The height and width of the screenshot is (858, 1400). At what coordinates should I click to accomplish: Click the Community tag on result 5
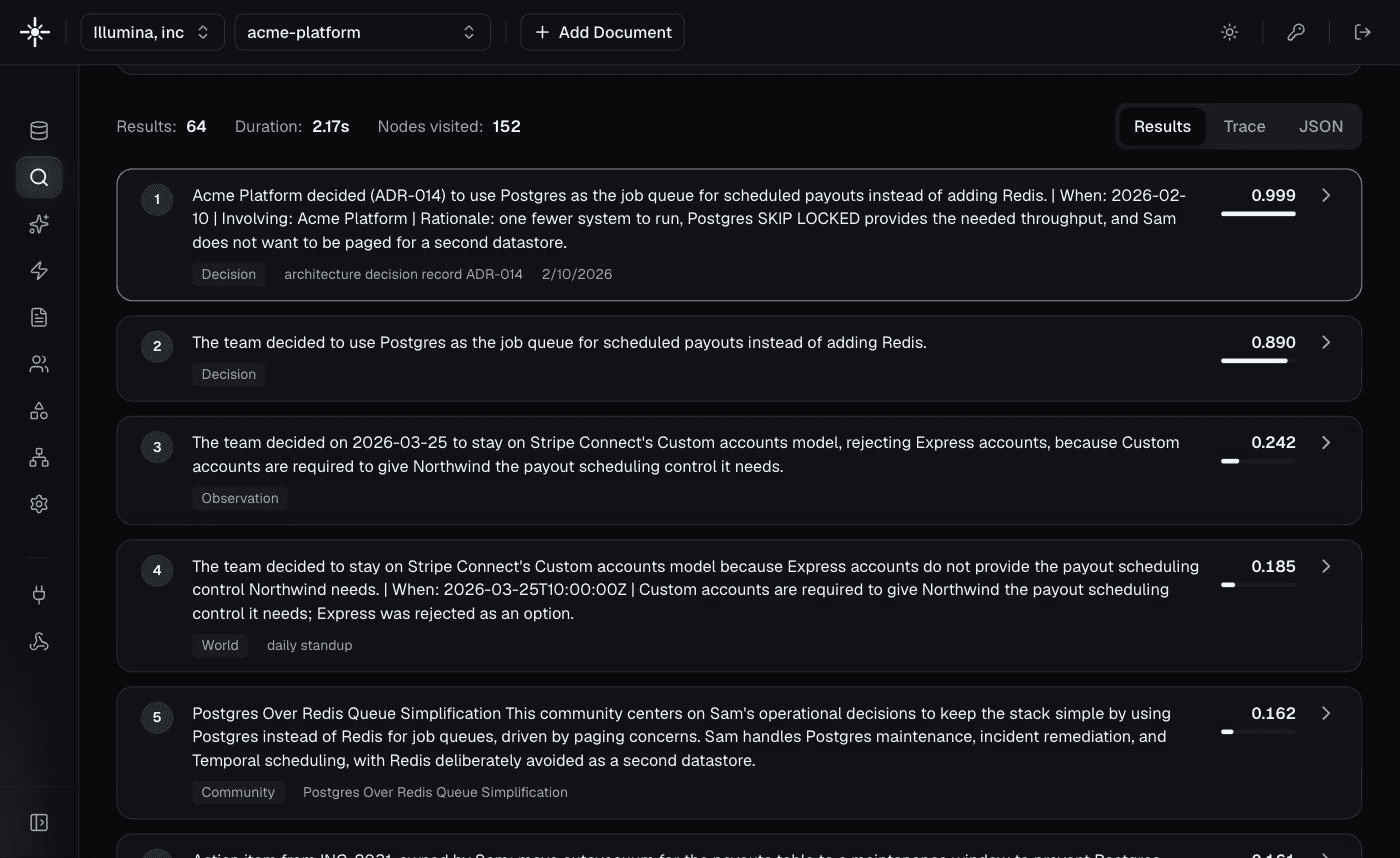(x=238, y=792)
